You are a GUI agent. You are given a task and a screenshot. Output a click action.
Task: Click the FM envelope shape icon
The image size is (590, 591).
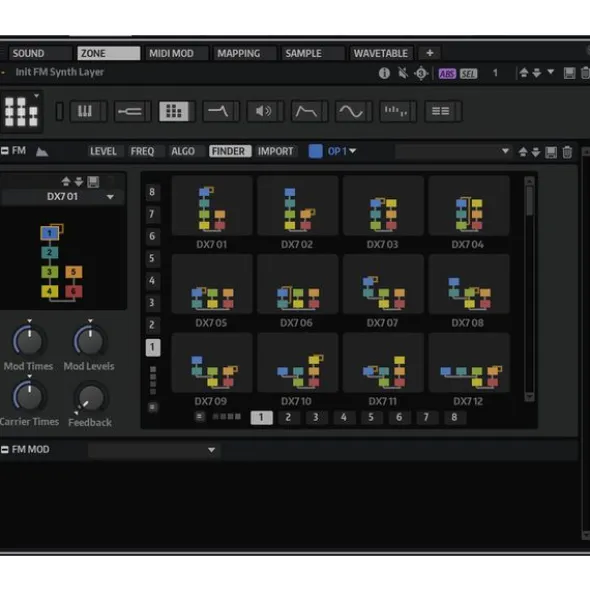tap(42, 152)
